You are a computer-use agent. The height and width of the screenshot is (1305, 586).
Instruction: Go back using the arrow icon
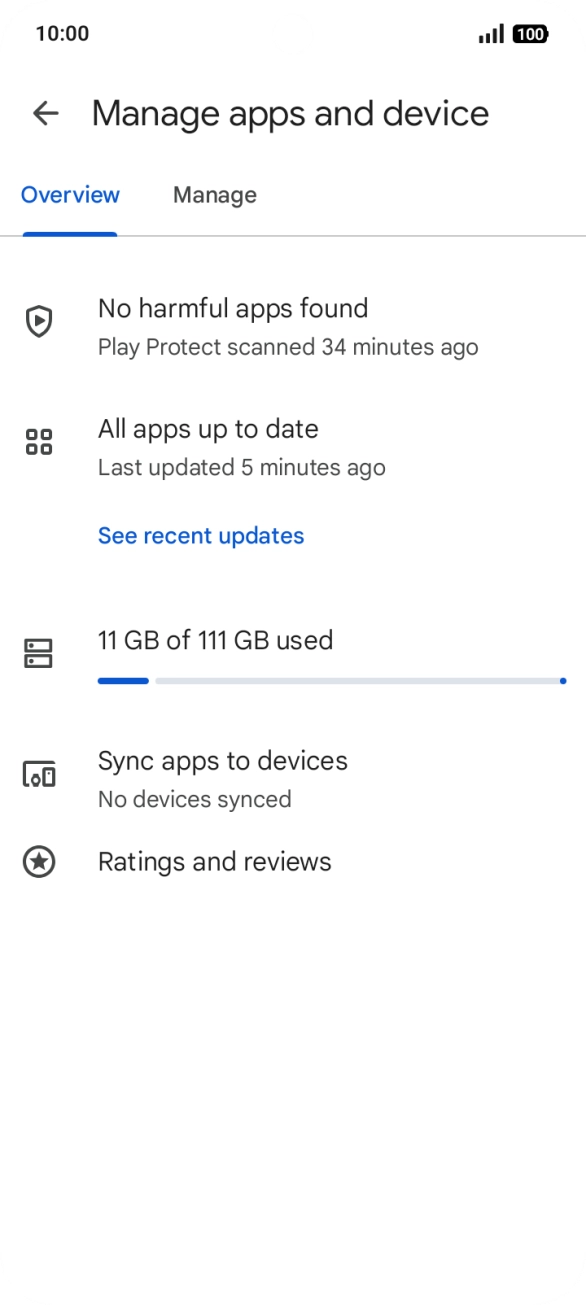tap(45, 113)
